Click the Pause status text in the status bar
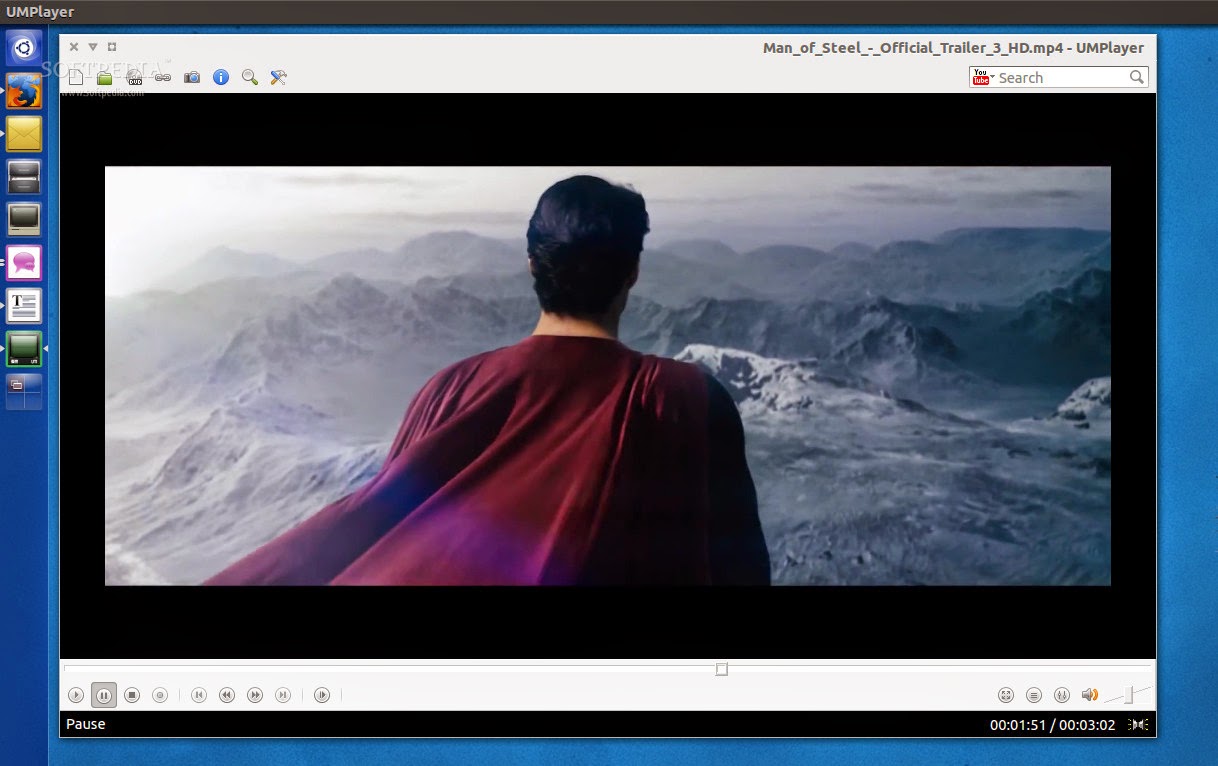This screenshot has width=1218, height=766. click(86, 724)
